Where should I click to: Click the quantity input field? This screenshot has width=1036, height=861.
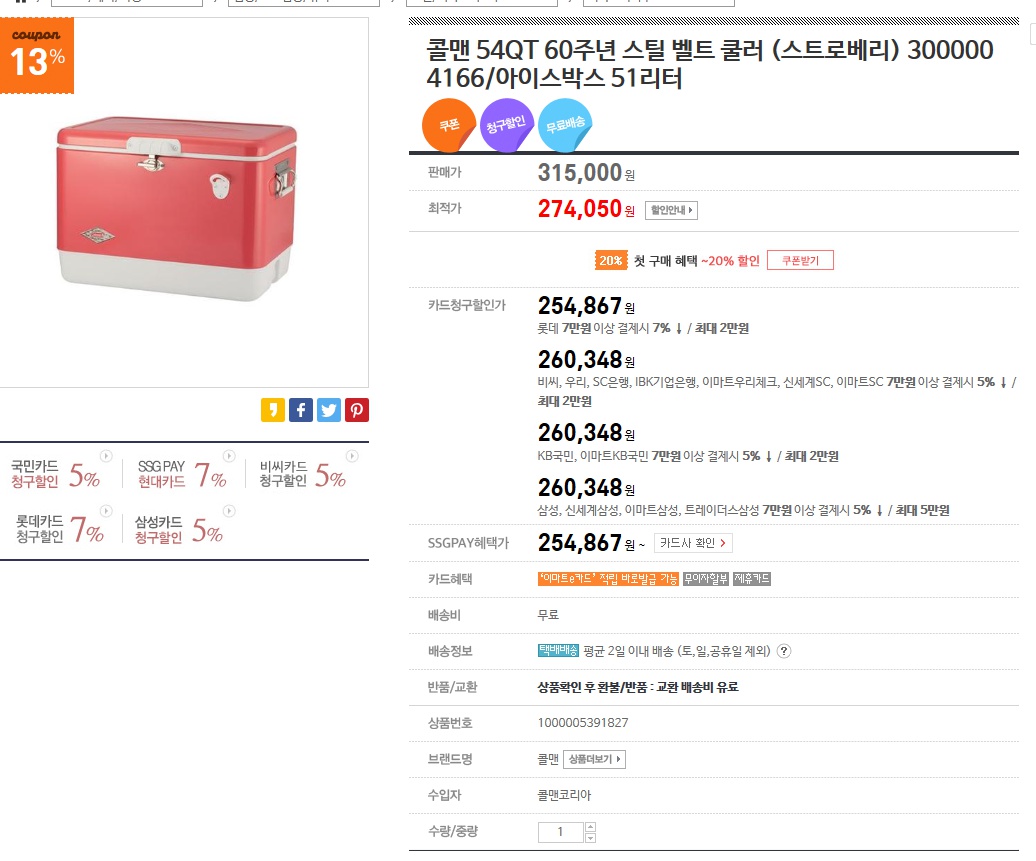click(560, 832)
